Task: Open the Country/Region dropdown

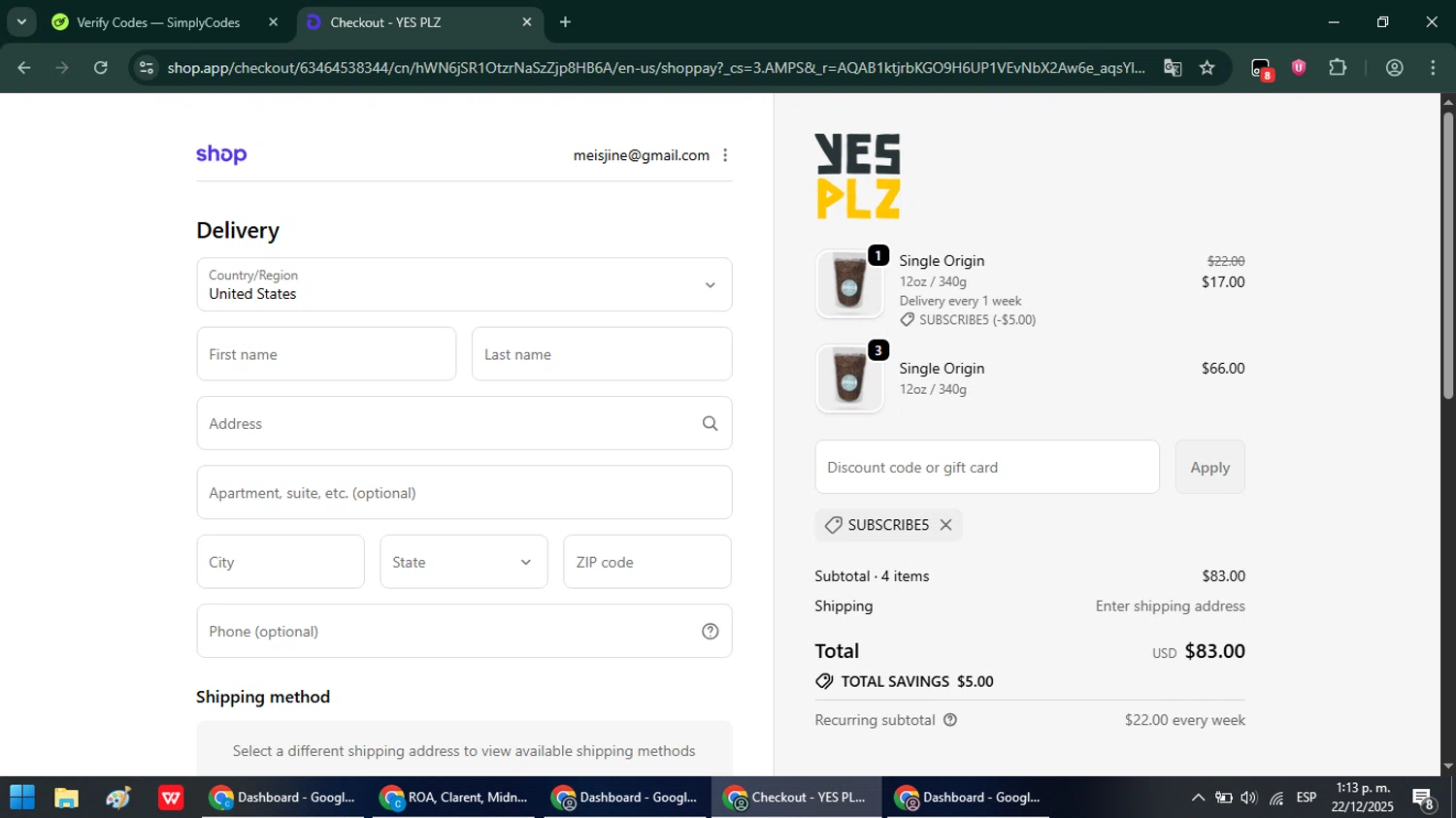Action: tap(464, 284)
